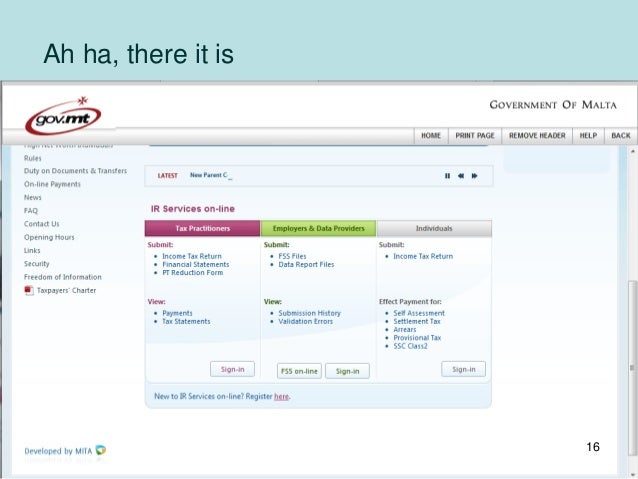Select the Individuals tab
Screen dimensions: 638x479
[434, 228]
